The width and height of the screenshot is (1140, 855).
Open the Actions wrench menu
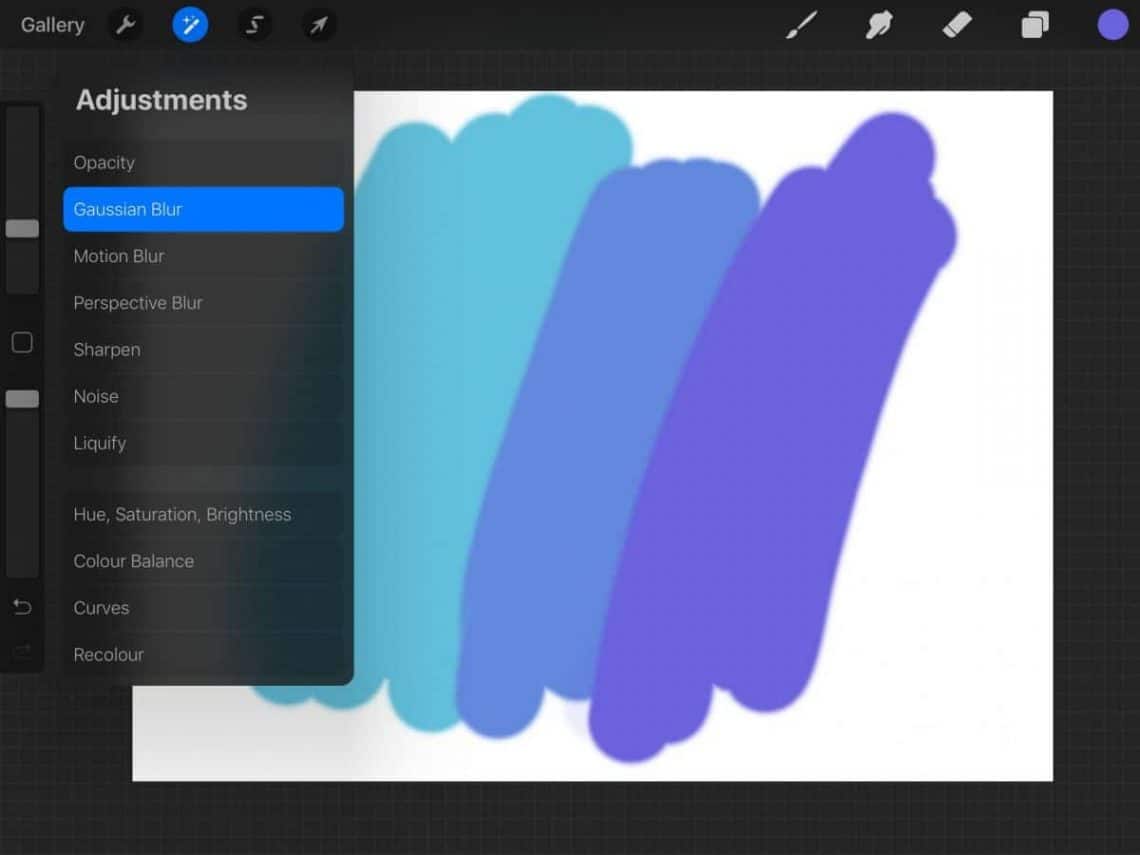coord(126,25)
